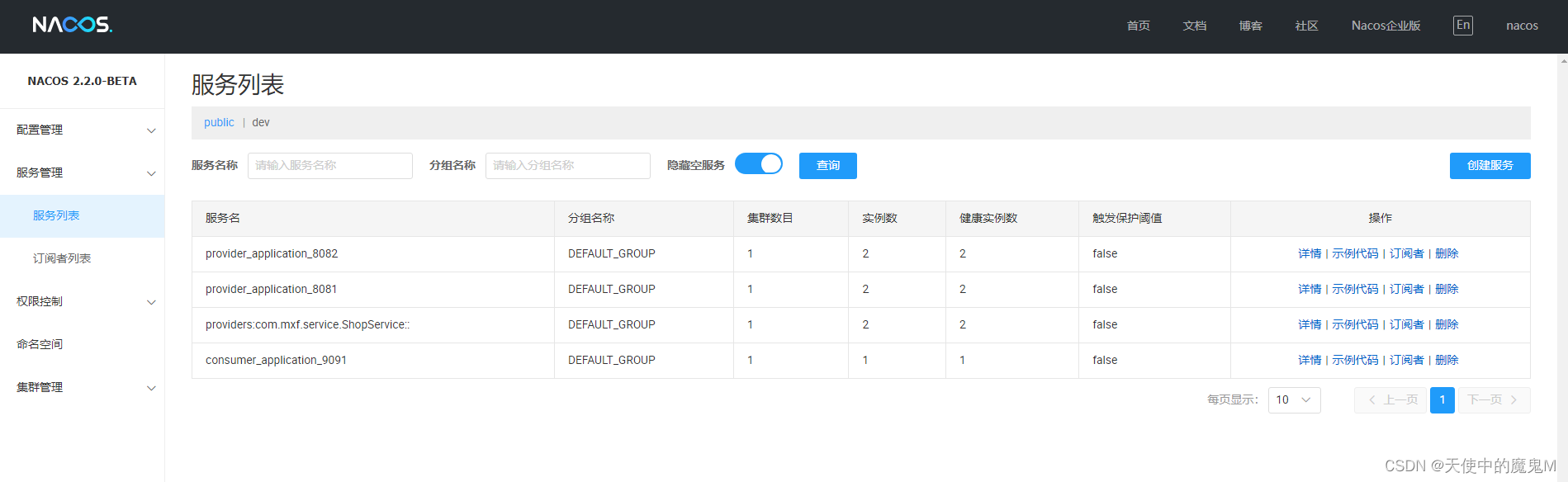Viewport: 1568px width, 482px height.
Task: Click 删除 for provider_application_8081
Action: tap(1447, 289)
